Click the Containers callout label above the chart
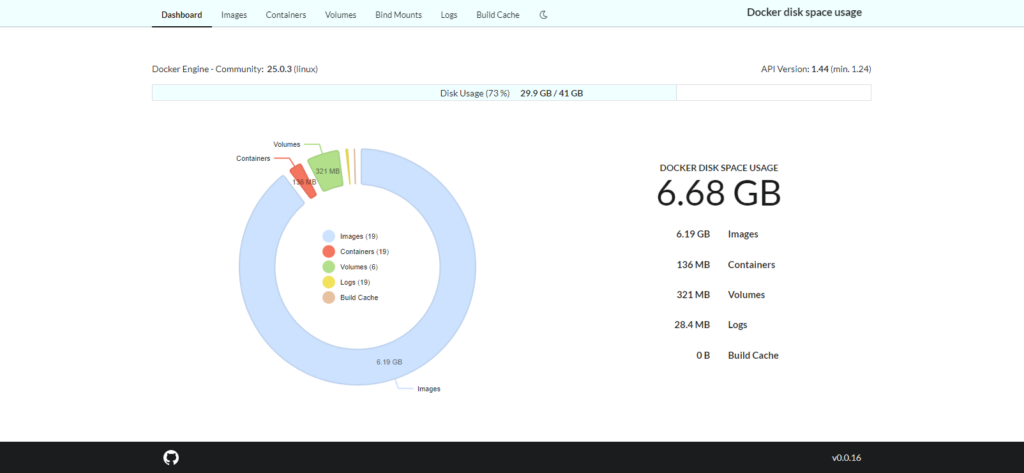The height and width of the screenshot is (473, 1024). [253, 159]
